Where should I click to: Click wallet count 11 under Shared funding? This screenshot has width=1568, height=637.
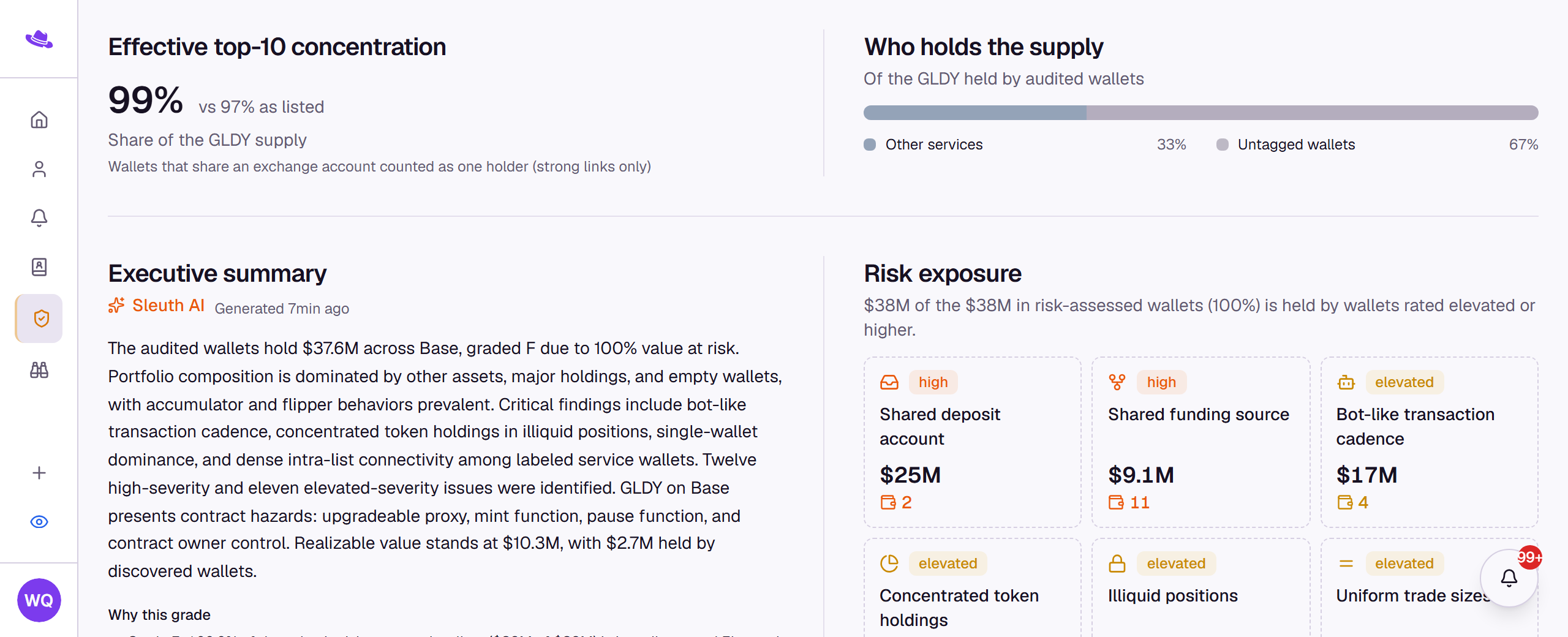pyautogui.click(x=1129, y=502)
